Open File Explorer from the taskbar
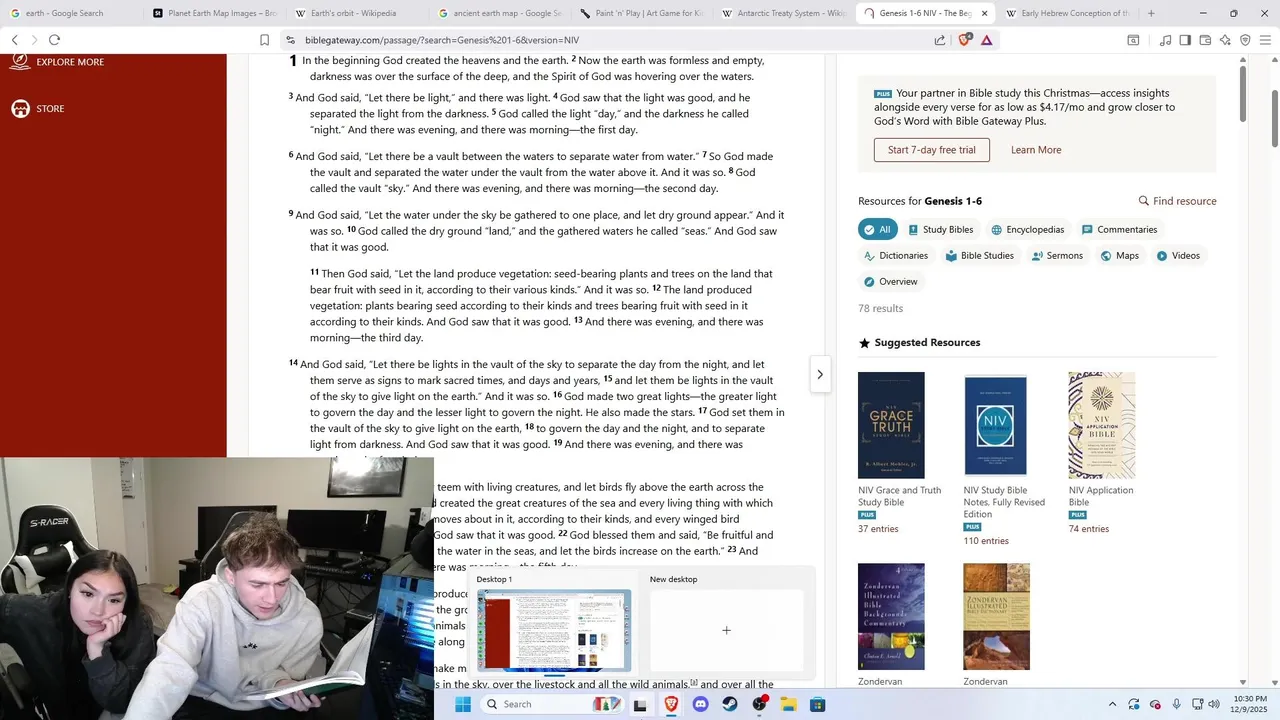The height and width of the screenshot is (720, 1280). (x=788, y=704)
